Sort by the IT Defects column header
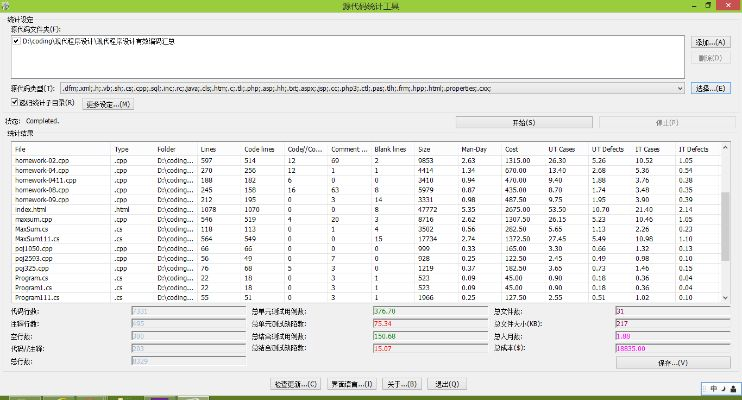 [698, 149]
